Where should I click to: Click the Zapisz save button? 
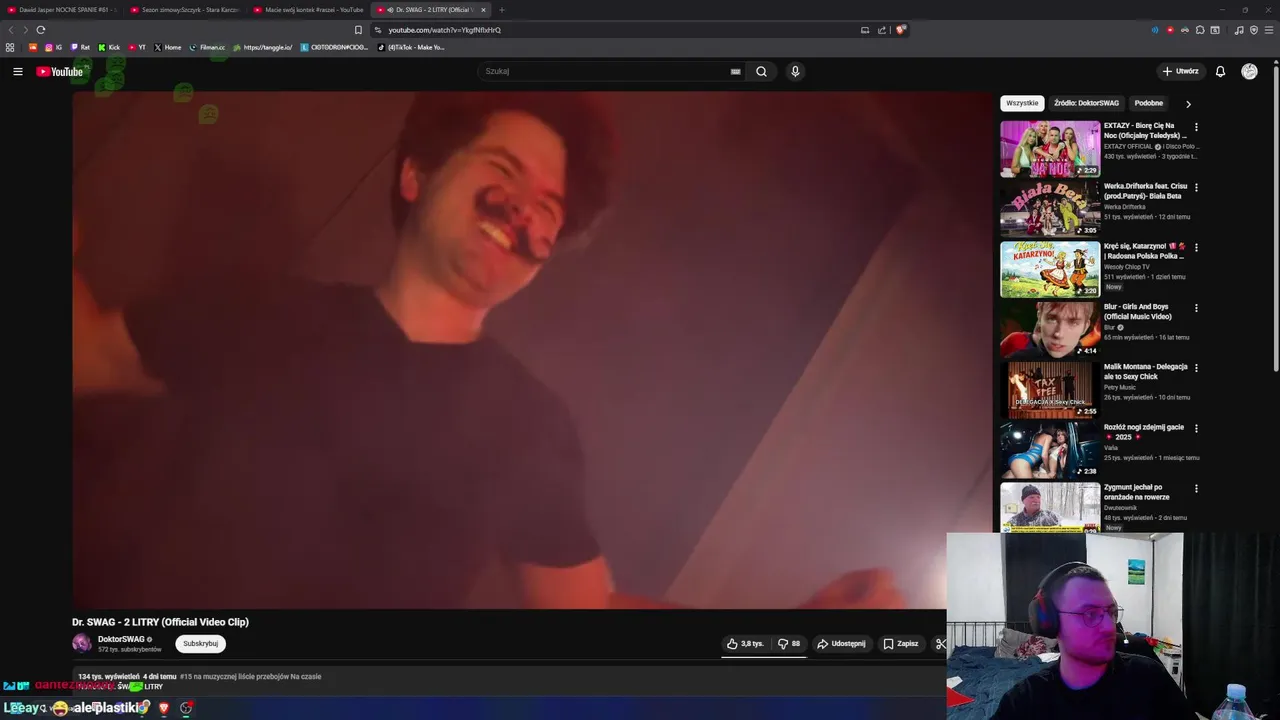point(901,644)
